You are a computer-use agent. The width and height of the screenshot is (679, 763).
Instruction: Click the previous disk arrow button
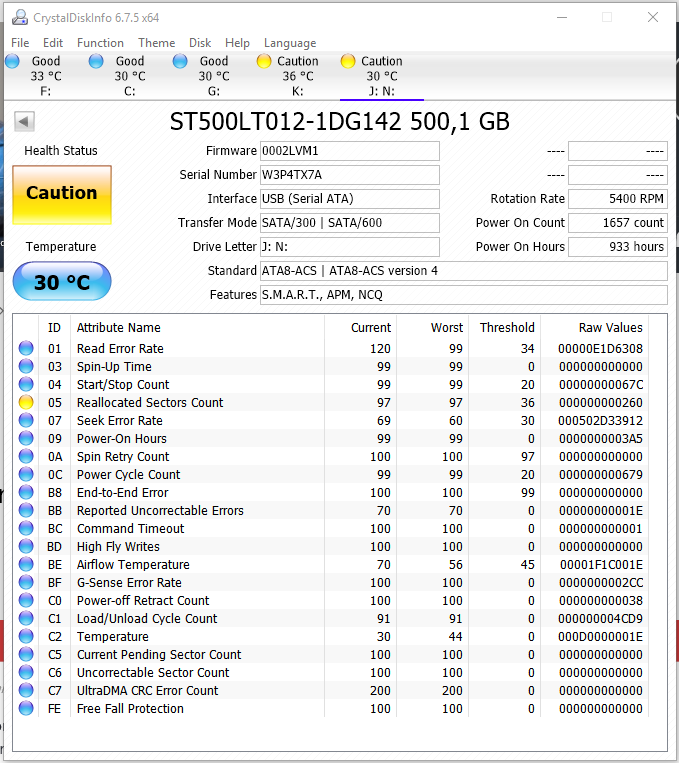25,122
